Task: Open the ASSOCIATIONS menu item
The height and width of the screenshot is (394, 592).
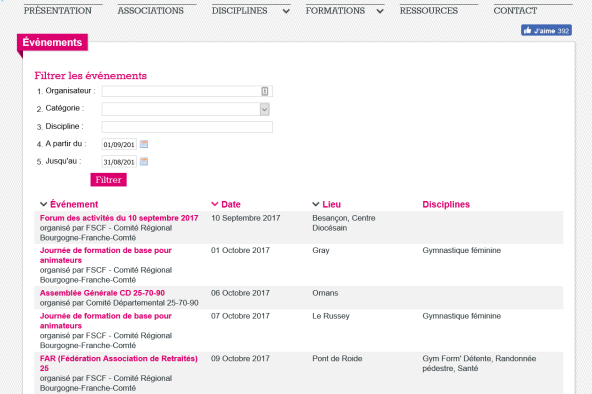Action: [151, 11]
